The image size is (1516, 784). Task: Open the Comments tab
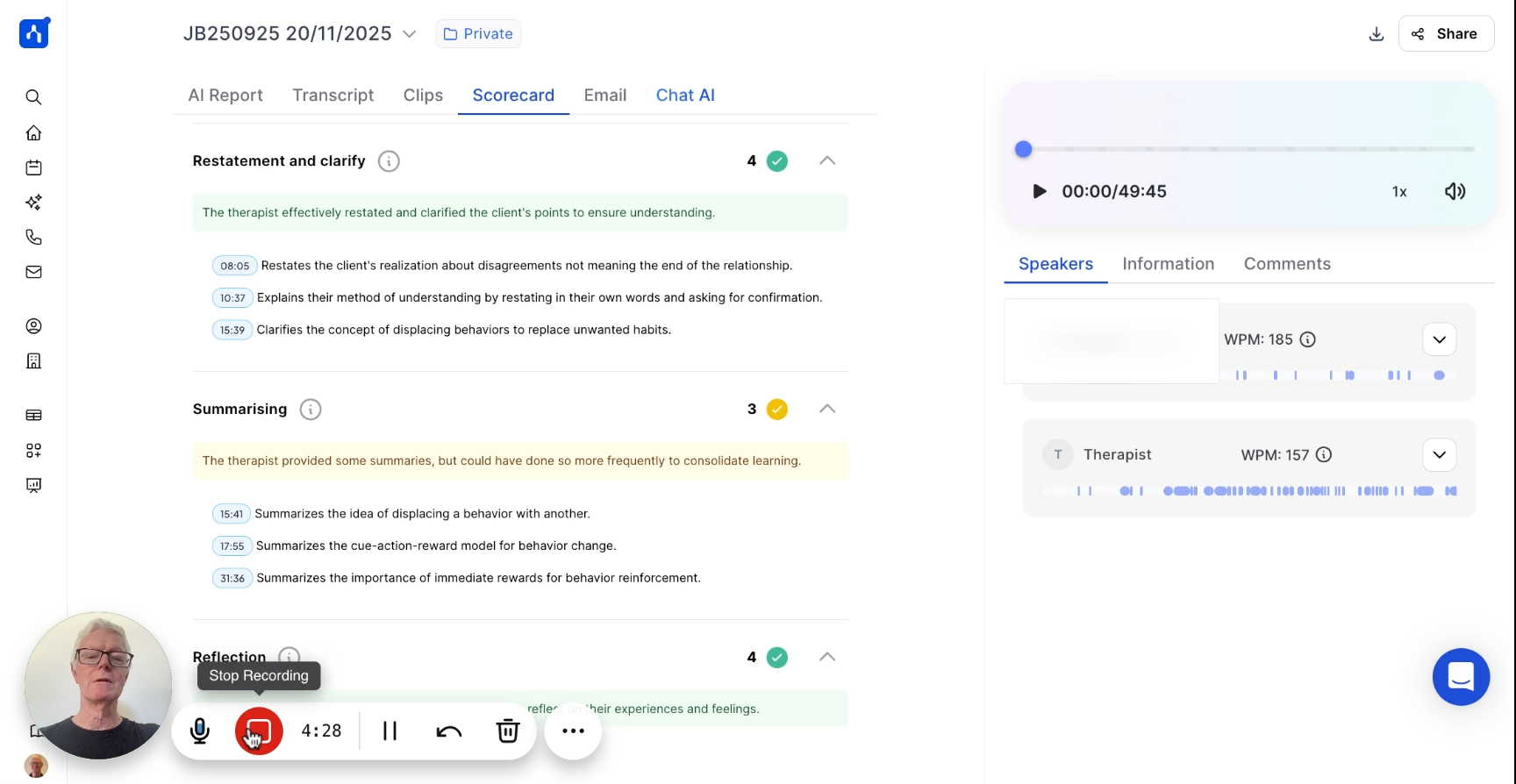[1286, 264]
